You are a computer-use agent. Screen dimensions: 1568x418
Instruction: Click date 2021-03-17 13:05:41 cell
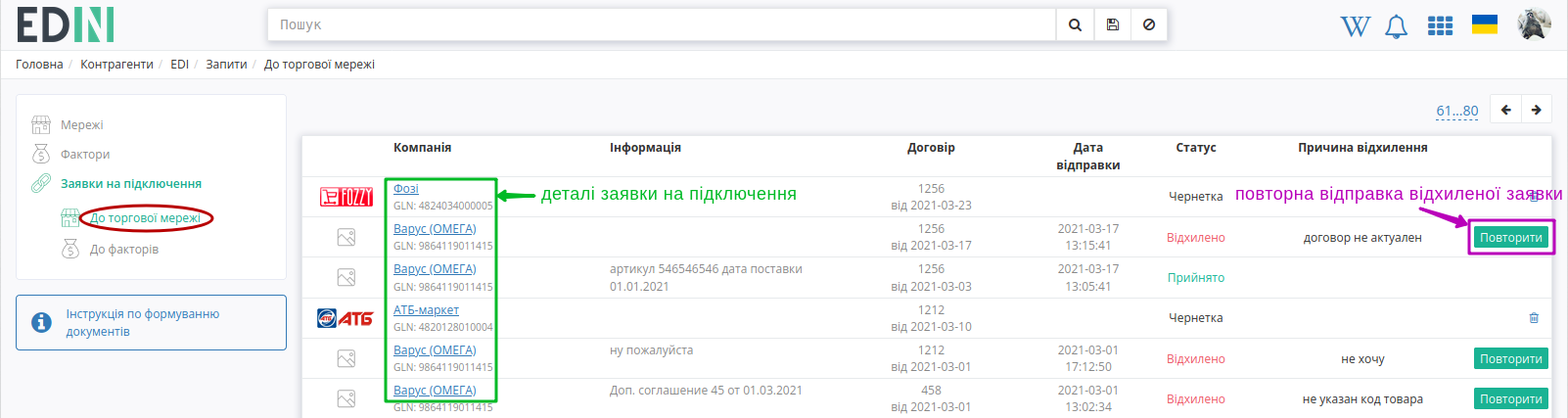click(1088, 278)
